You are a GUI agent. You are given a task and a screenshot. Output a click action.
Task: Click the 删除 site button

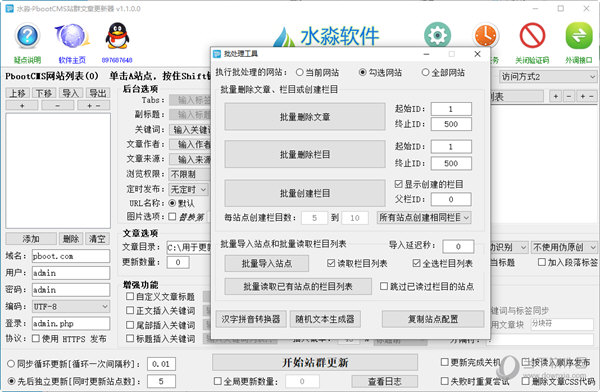click(x=71, y=239)
